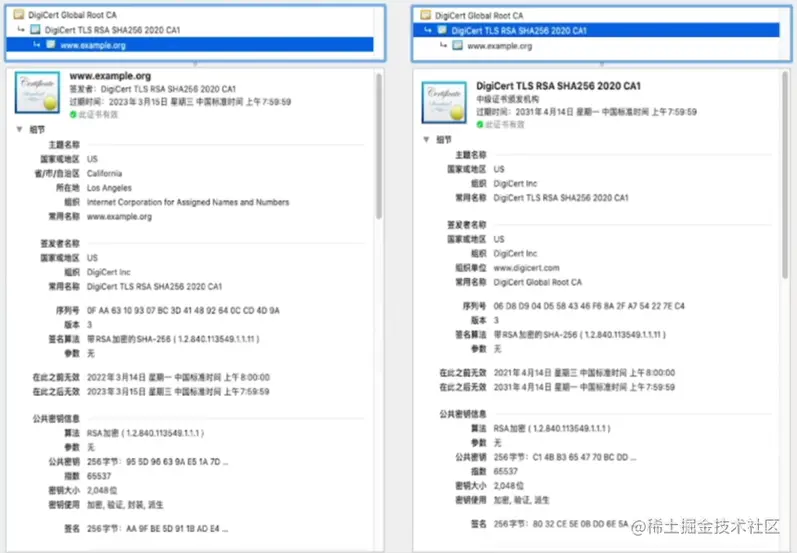797x553 pixels.
Task: Click large certificate image for www.example.org
Action: [x=37, y=92]
